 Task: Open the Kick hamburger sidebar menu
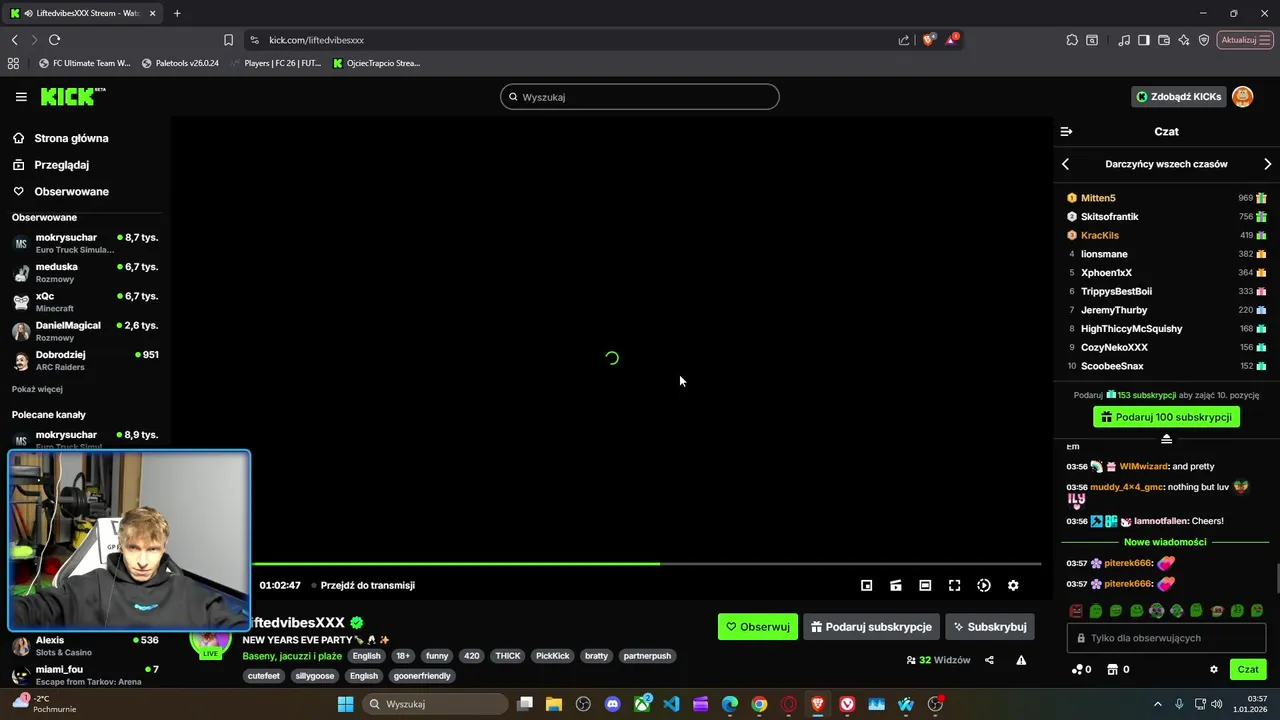pyautogui.click(x=21, y=97)
